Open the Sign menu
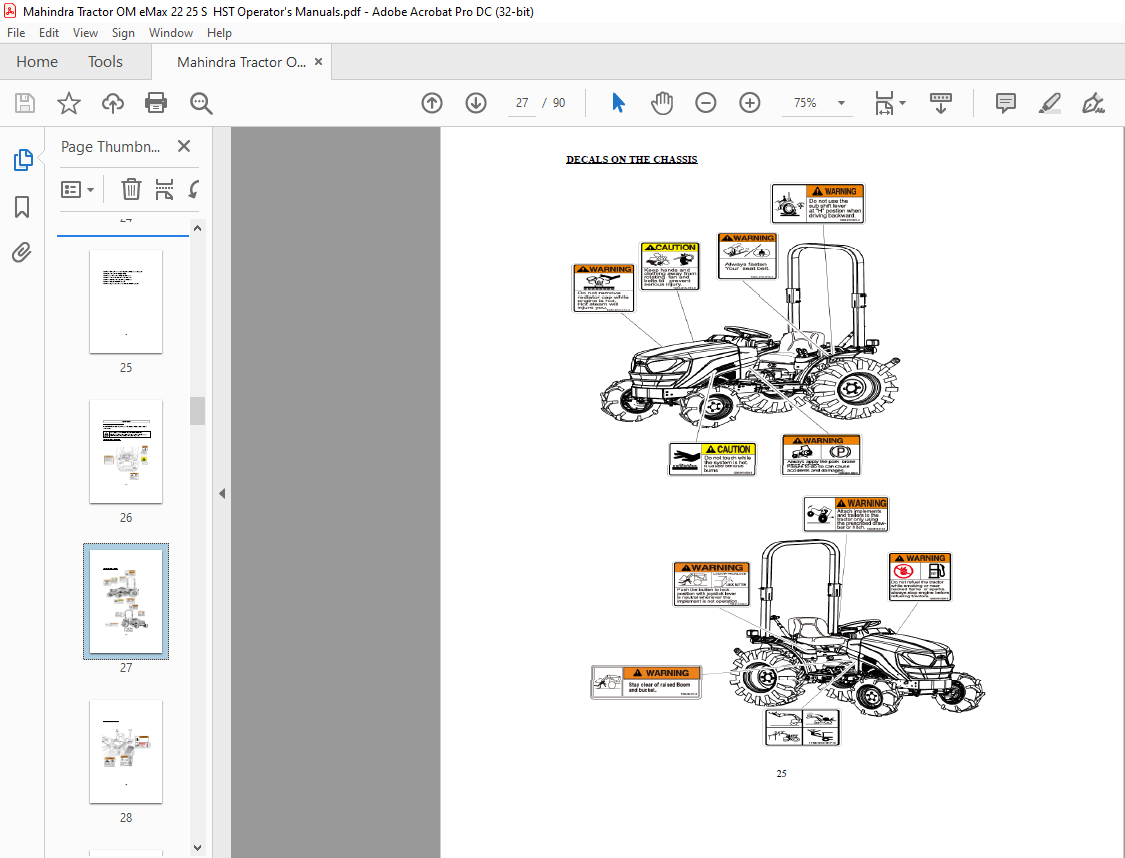 pyautogui.click(x=123, y=33)
